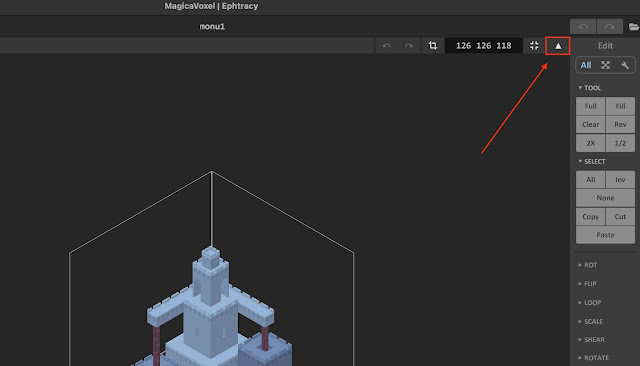The height and width of the screenshot is (366, 640).
Task: Switch to the All tab in the Edit panel
Action: click(586, 65)
